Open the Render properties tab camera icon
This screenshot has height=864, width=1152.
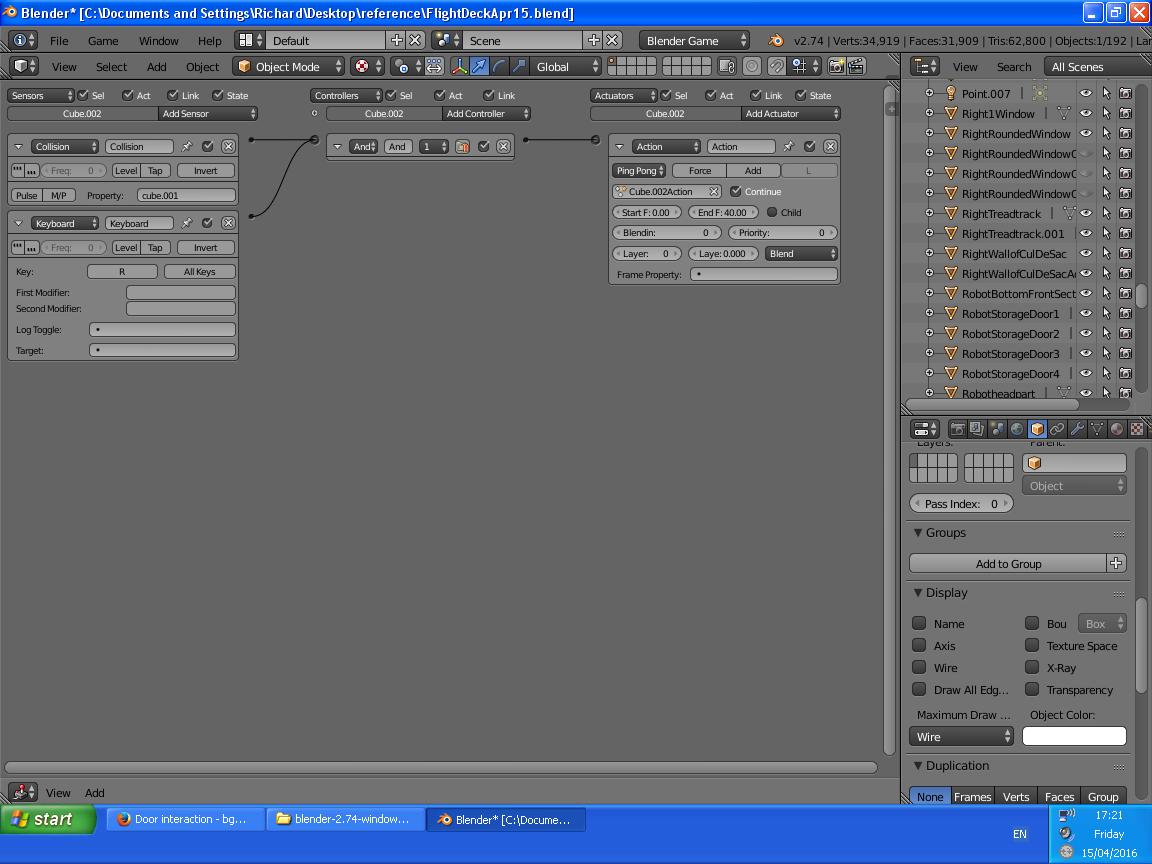(x=957, y=429)
